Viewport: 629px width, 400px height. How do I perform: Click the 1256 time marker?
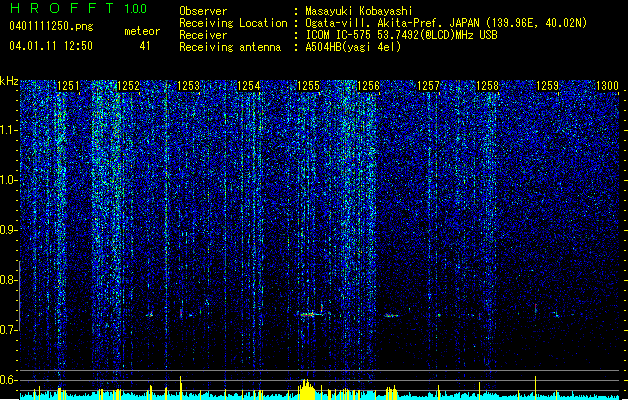coord(368,86)
